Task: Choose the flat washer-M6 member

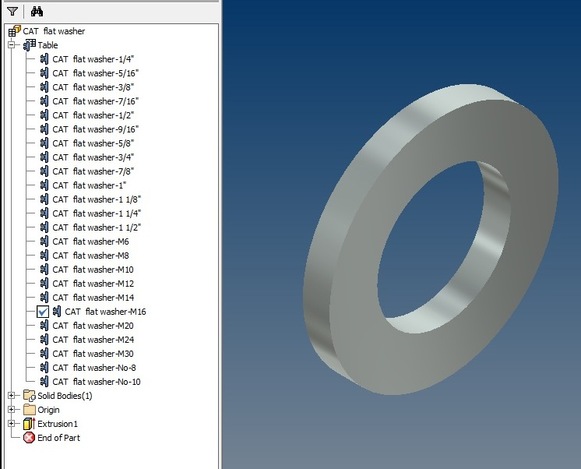Action: tap(85, 242)
